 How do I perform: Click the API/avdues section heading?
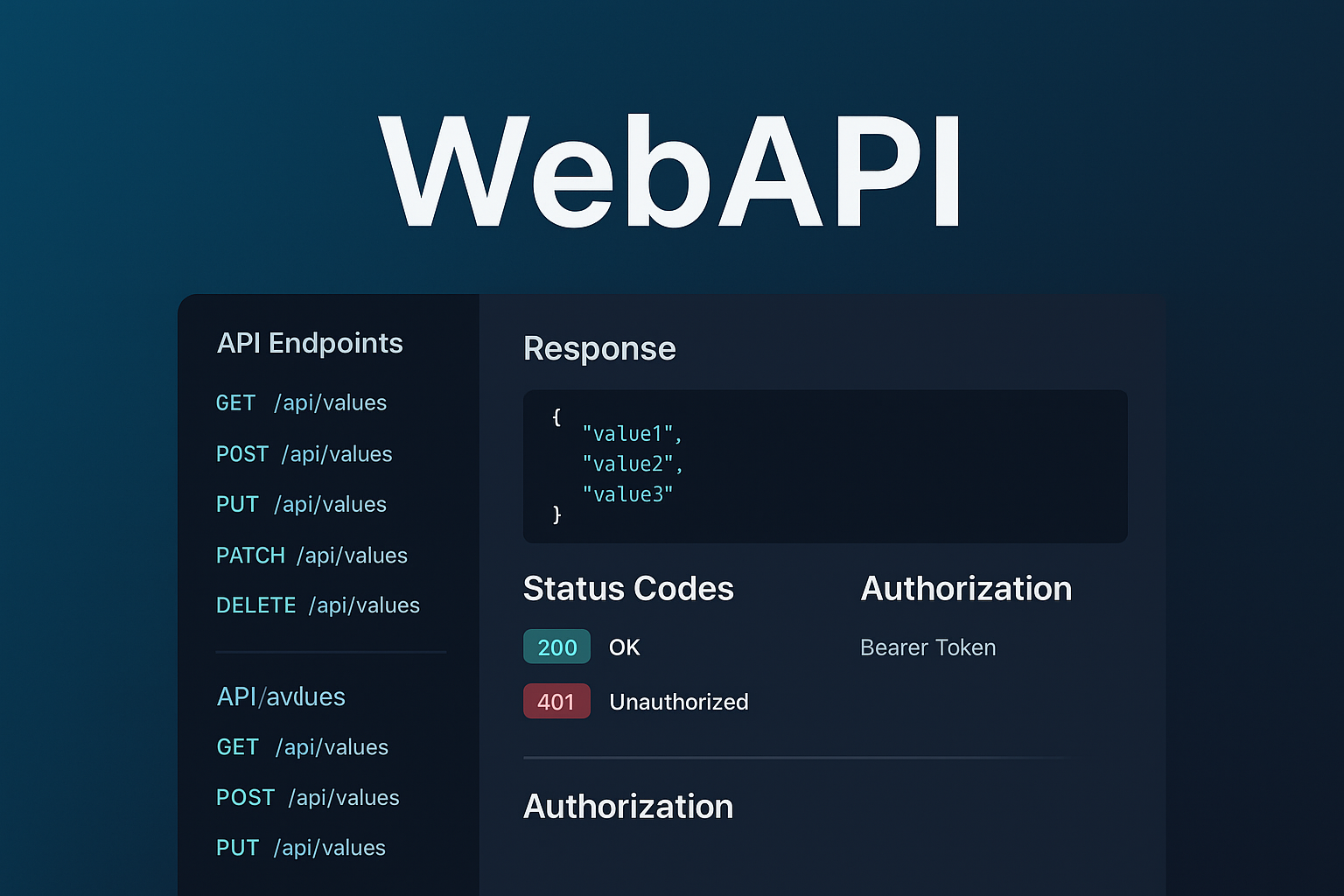pyautogui.click(x=281, y=696)
